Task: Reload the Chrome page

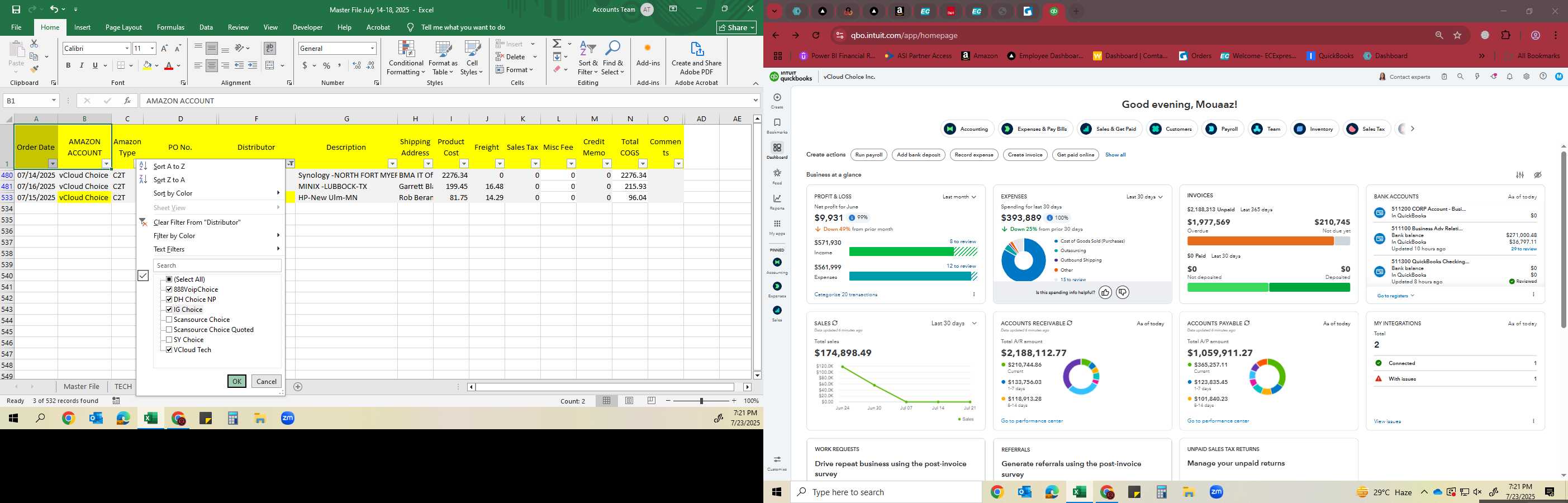Action: point(816,35)
